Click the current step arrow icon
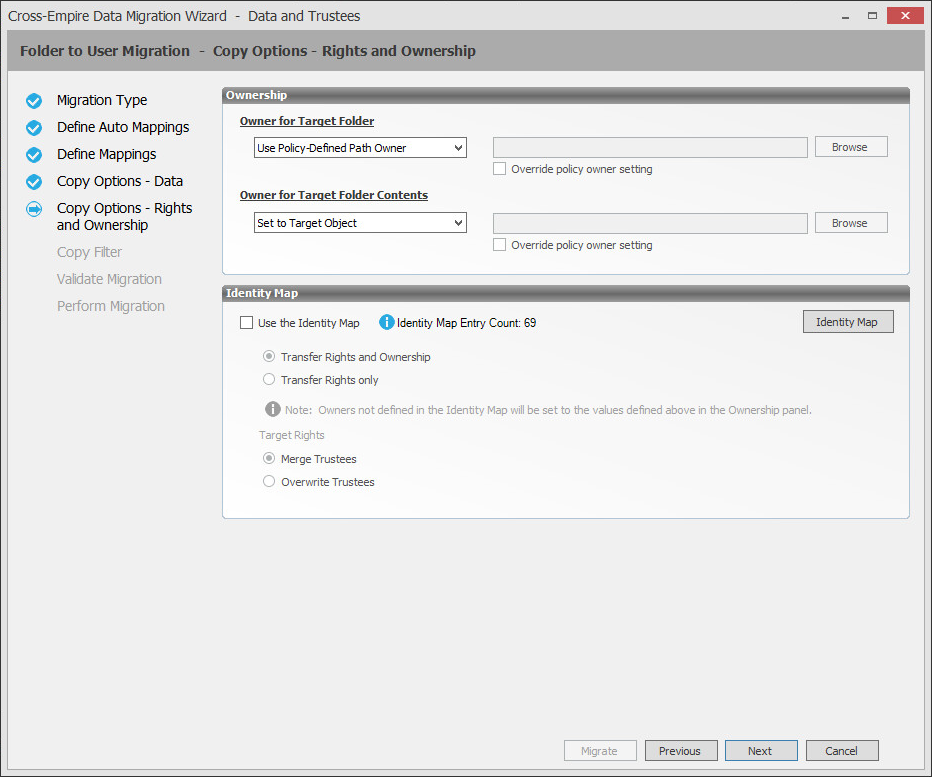Viewport: 932px width, 777px height. click(34, 209)
